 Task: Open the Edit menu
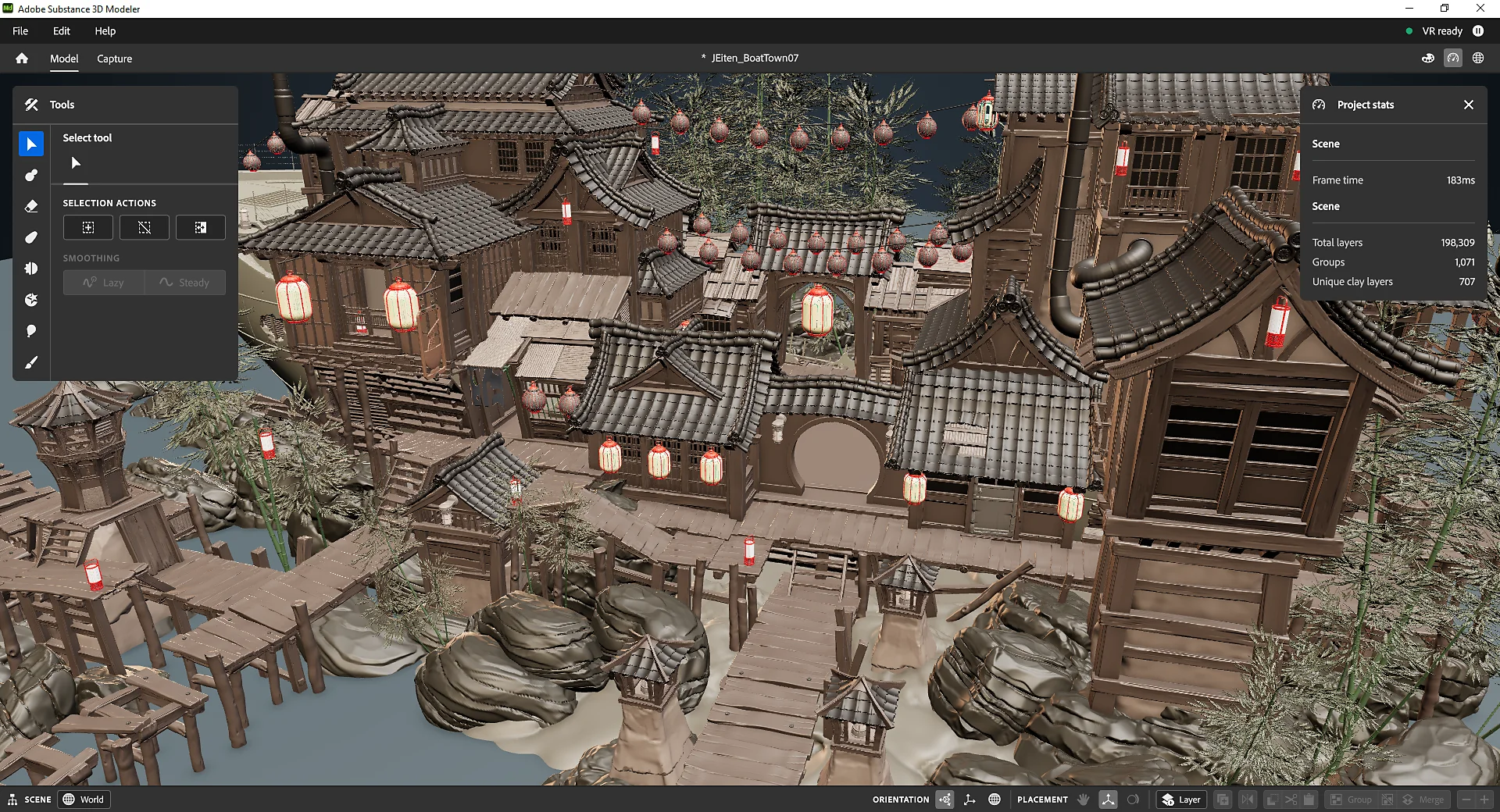[61, 31]
